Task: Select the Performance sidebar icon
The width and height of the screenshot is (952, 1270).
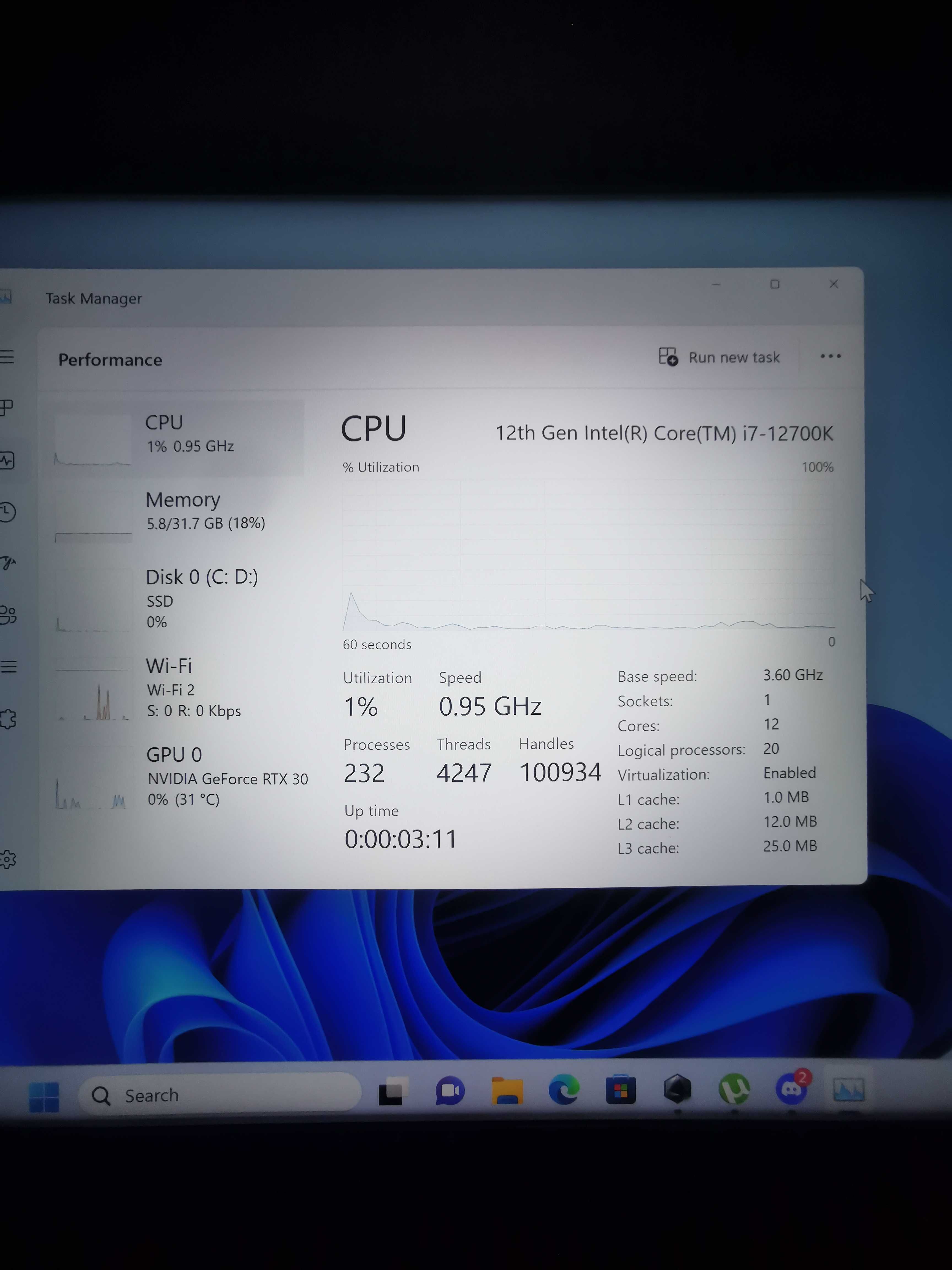Action: [x=6, y=460]
